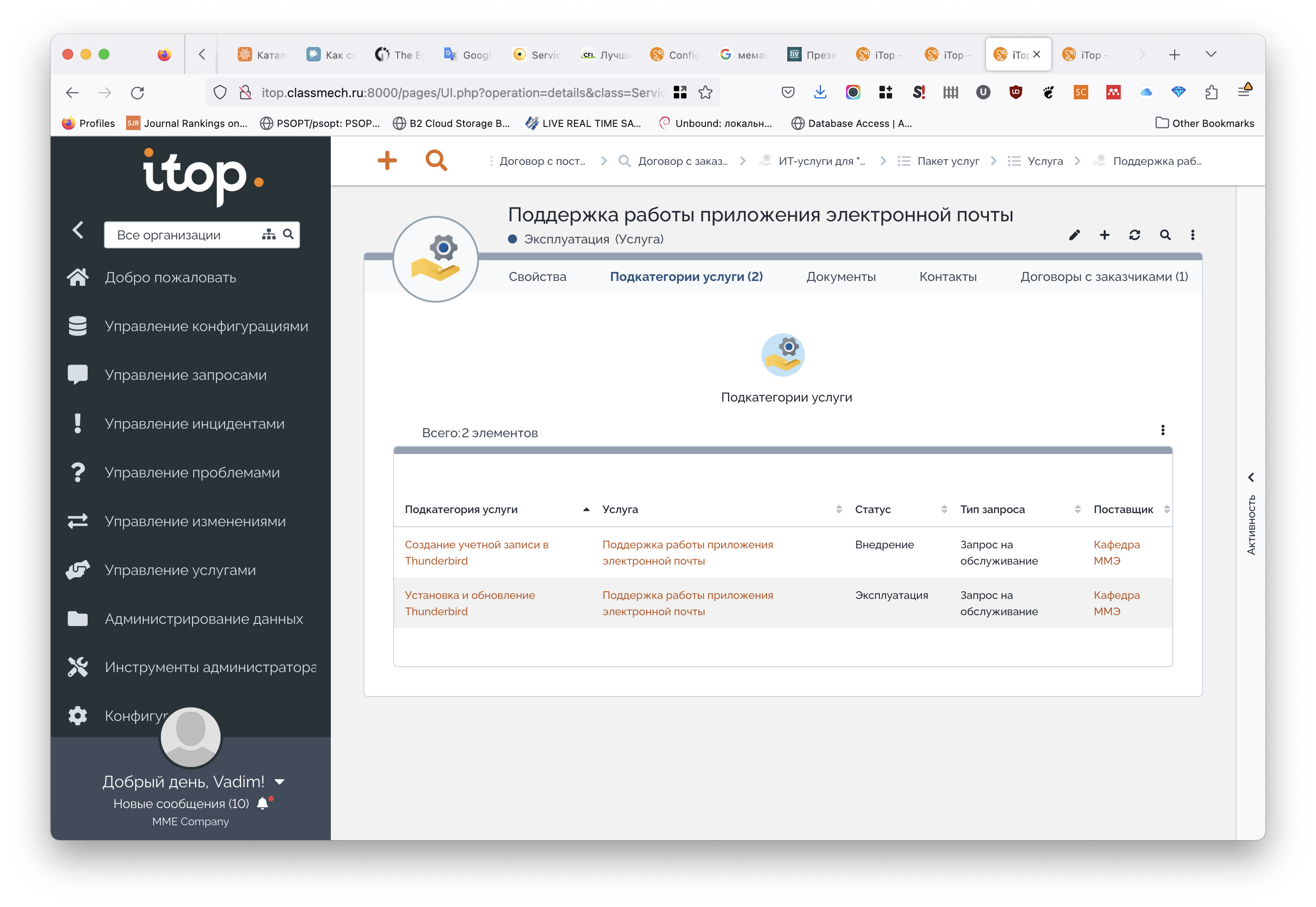This screenshot has height=907, width=1316.
Task: Open the Firefox hamburger application menu
Action: (1245, 91)
